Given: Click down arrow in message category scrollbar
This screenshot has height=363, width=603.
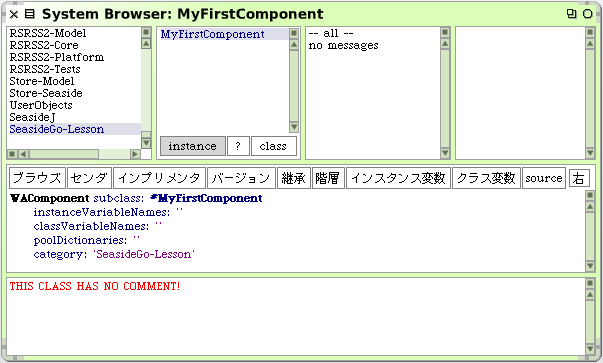Looking at the screenshot, I should pyautogui.click(x=445, y=153).
